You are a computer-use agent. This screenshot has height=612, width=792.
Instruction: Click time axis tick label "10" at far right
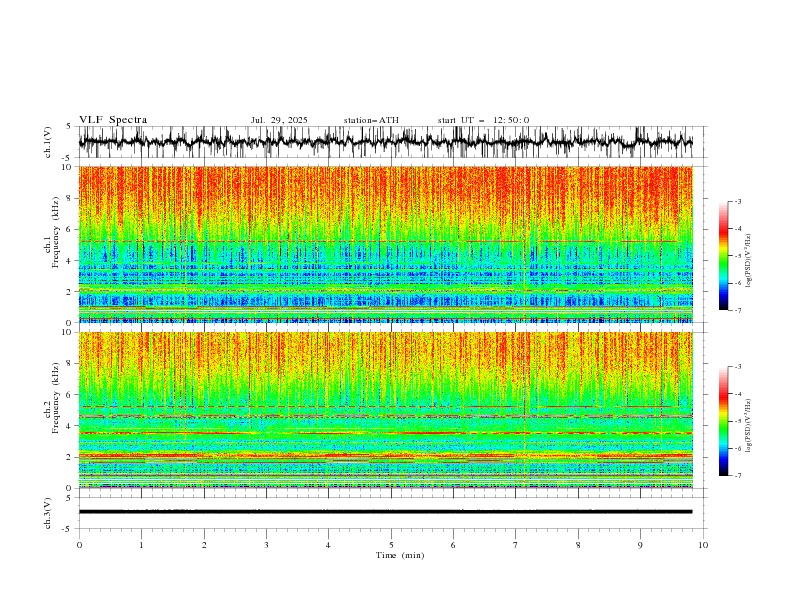click(703, 545)
